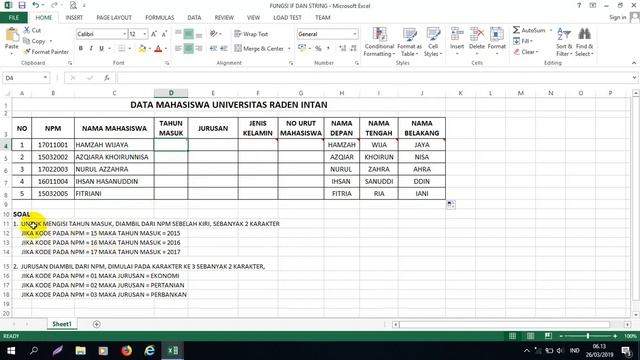This screenshot has width=640, height=360.
Task: Add new sheet with plus icon
Action: click(x=97, y=324)
